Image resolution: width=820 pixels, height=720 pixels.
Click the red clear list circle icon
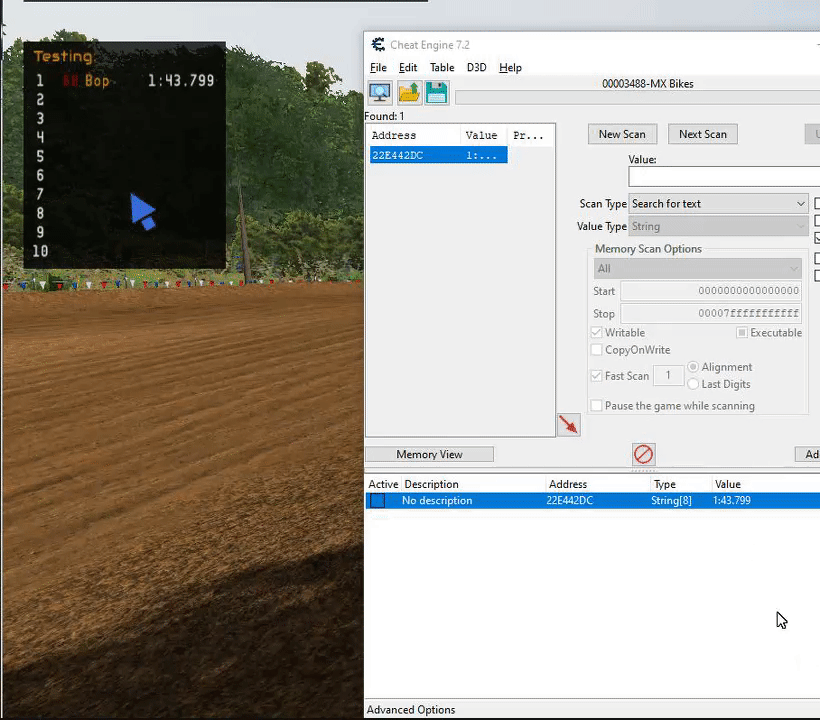tap(643, 454)
